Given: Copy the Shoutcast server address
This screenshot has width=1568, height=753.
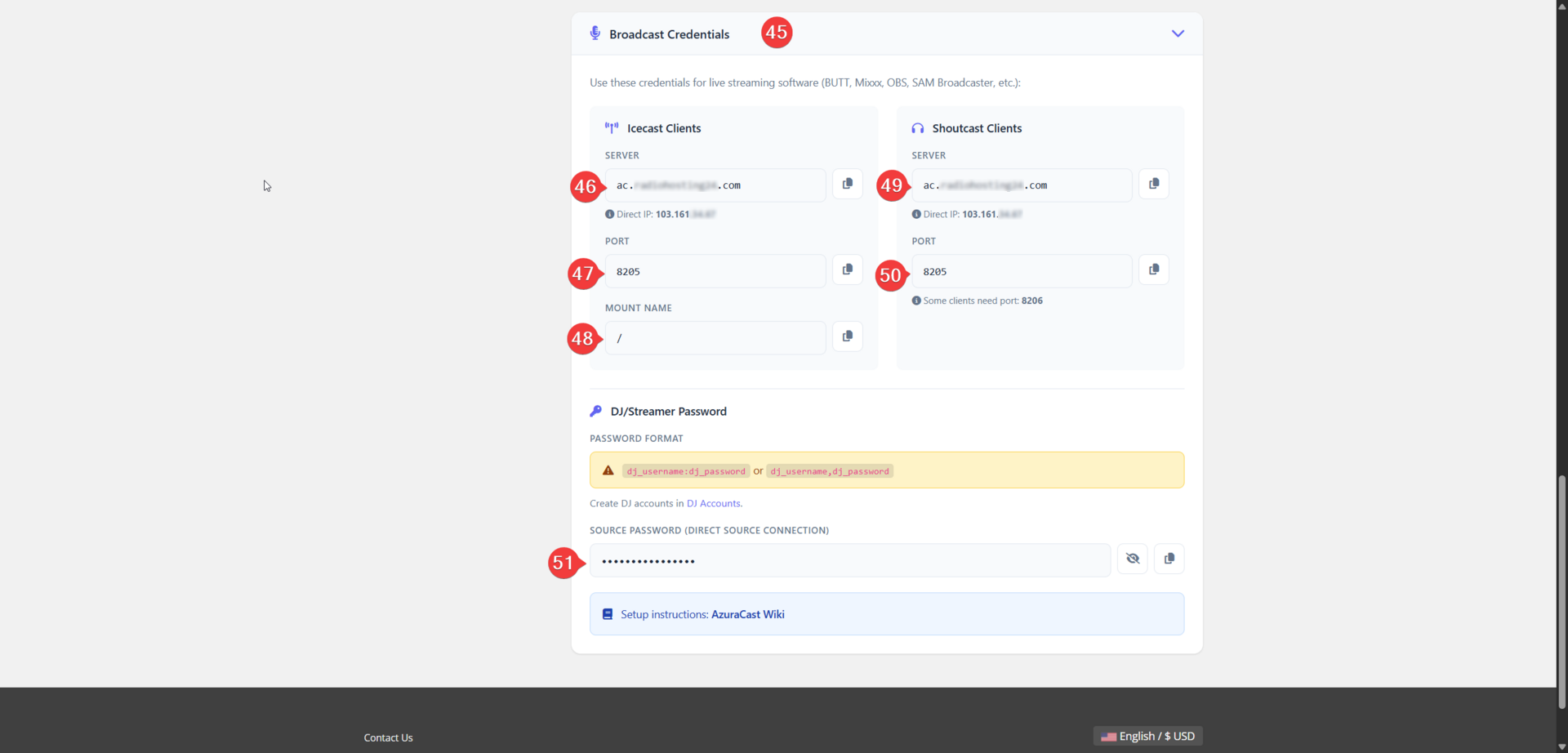Looking at the screenshot, I should point(1153,185).
